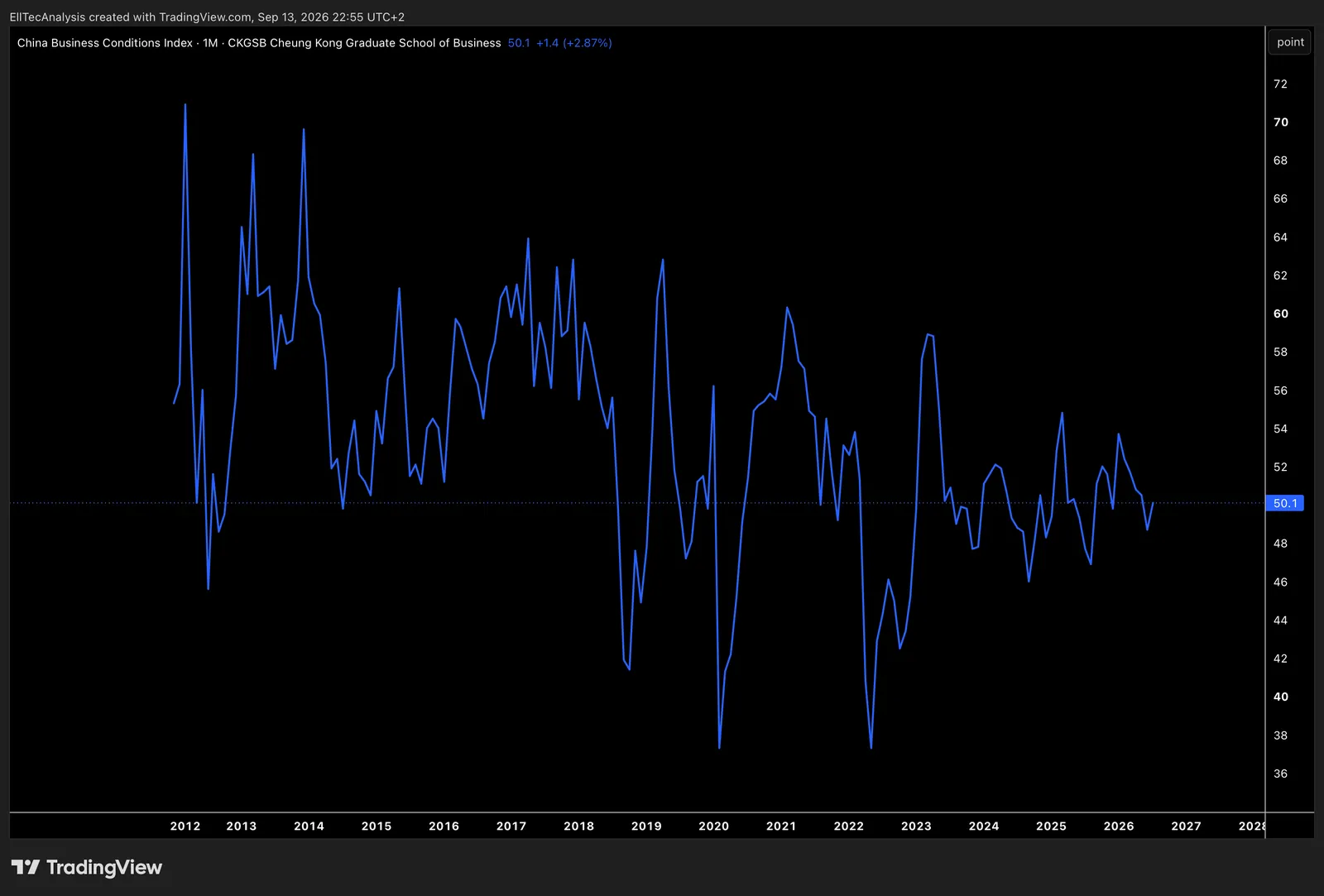Click the 50.1 last value in legend
Viewport: 1324px width, 896px height.
[519, 43]
